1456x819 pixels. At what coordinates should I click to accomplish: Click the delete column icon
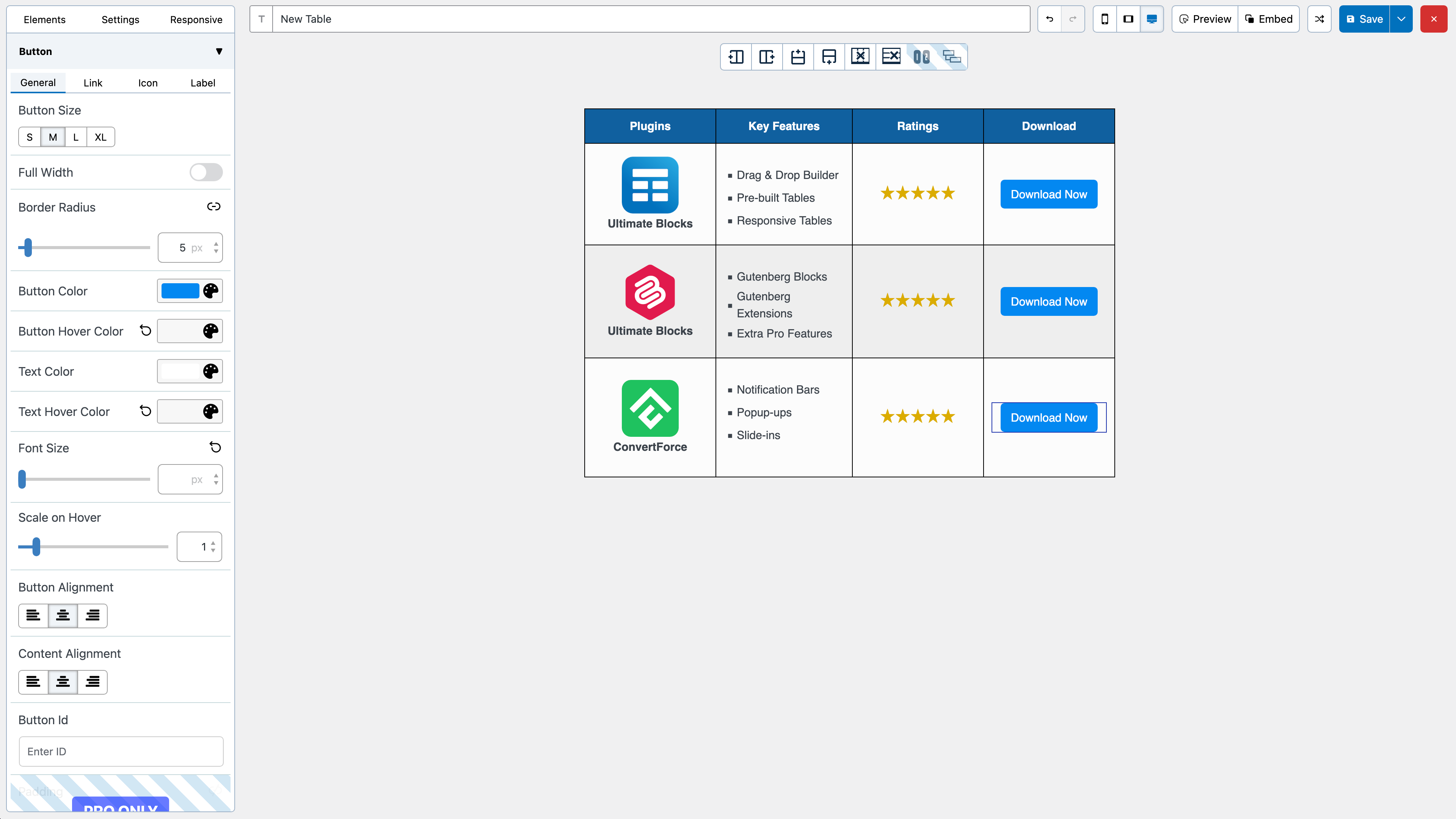pos(860,56)
